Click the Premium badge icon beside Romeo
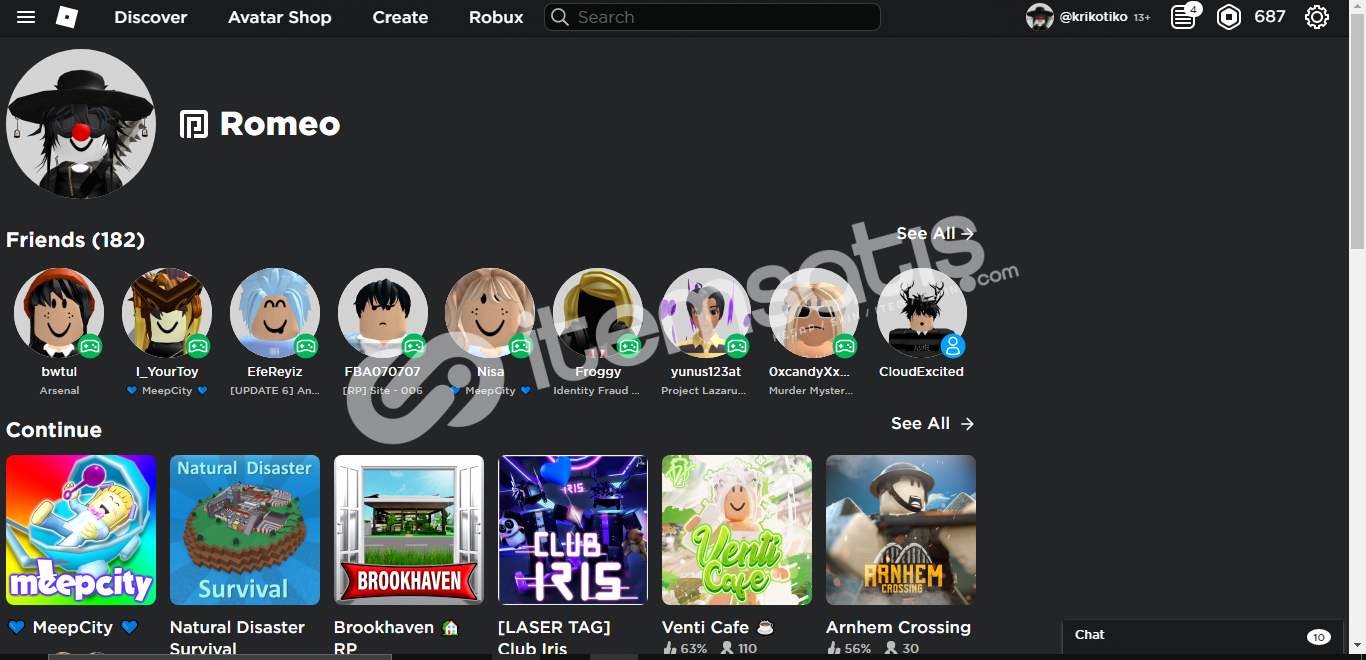The height and width of the screenshot is (660, 1366). [193, 124]
